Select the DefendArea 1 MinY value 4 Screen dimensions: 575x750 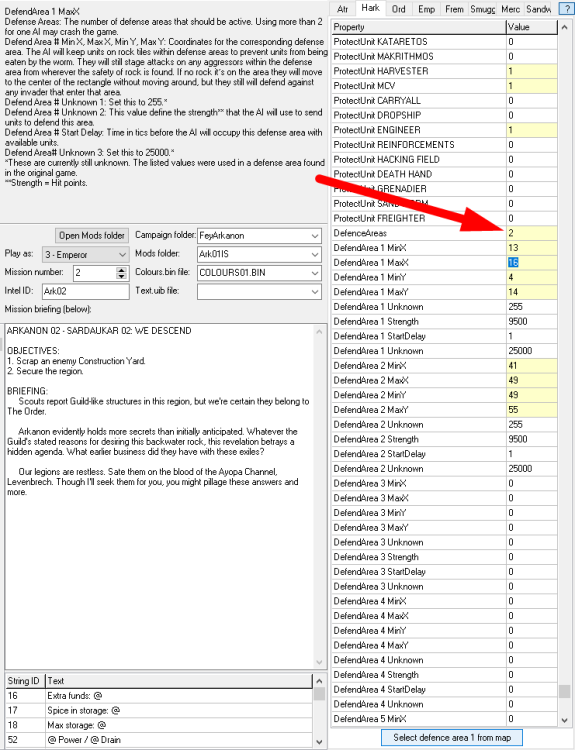point(531,277)
